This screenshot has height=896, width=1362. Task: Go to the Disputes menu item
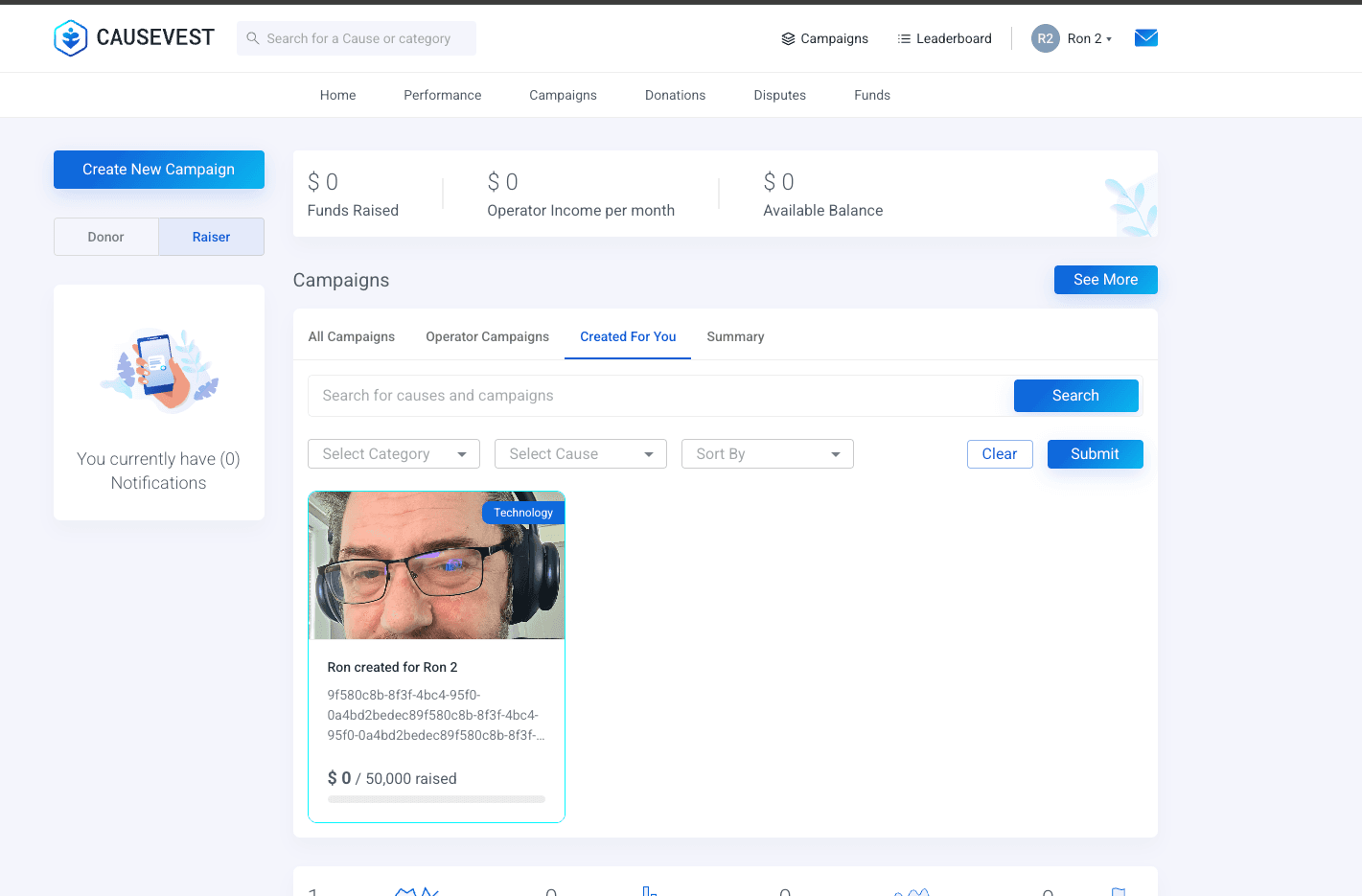point(780,95)
